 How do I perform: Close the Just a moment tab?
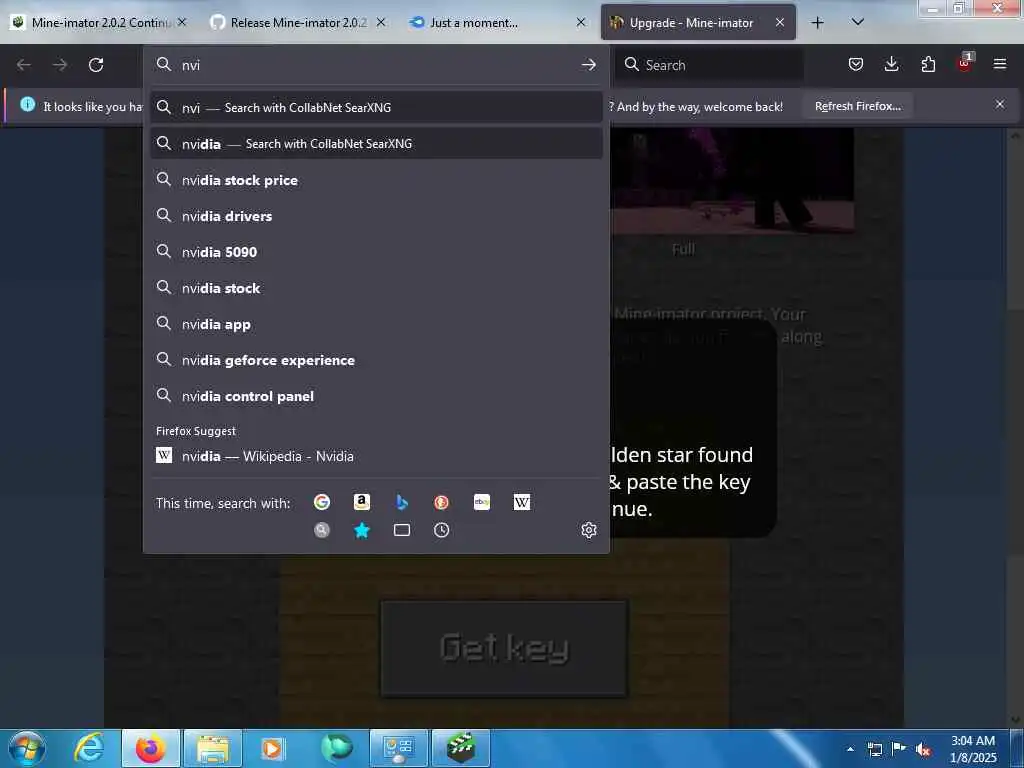[581, 22]
